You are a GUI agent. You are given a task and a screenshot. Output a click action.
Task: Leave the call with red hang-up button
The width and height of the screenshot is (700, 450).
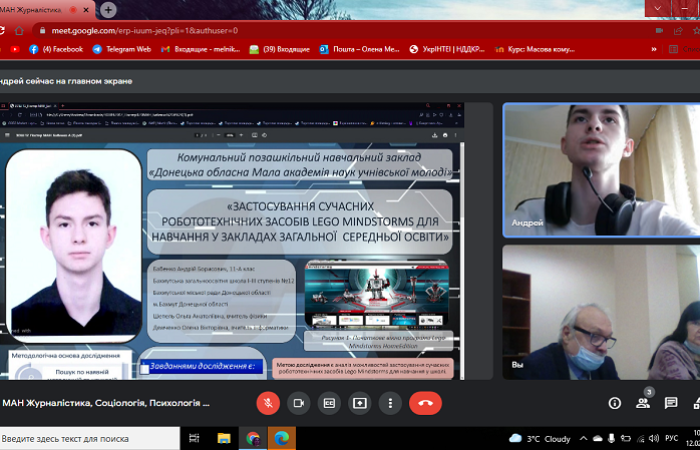click(425, 403)
